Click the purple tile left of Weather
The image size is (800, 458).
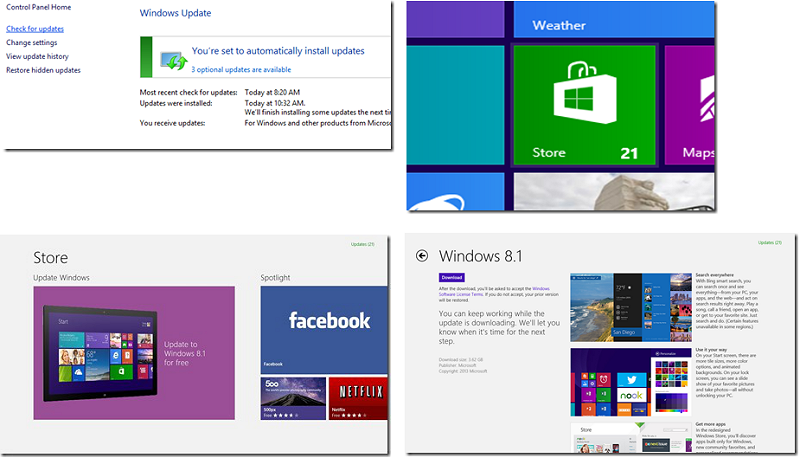(455, 19)
